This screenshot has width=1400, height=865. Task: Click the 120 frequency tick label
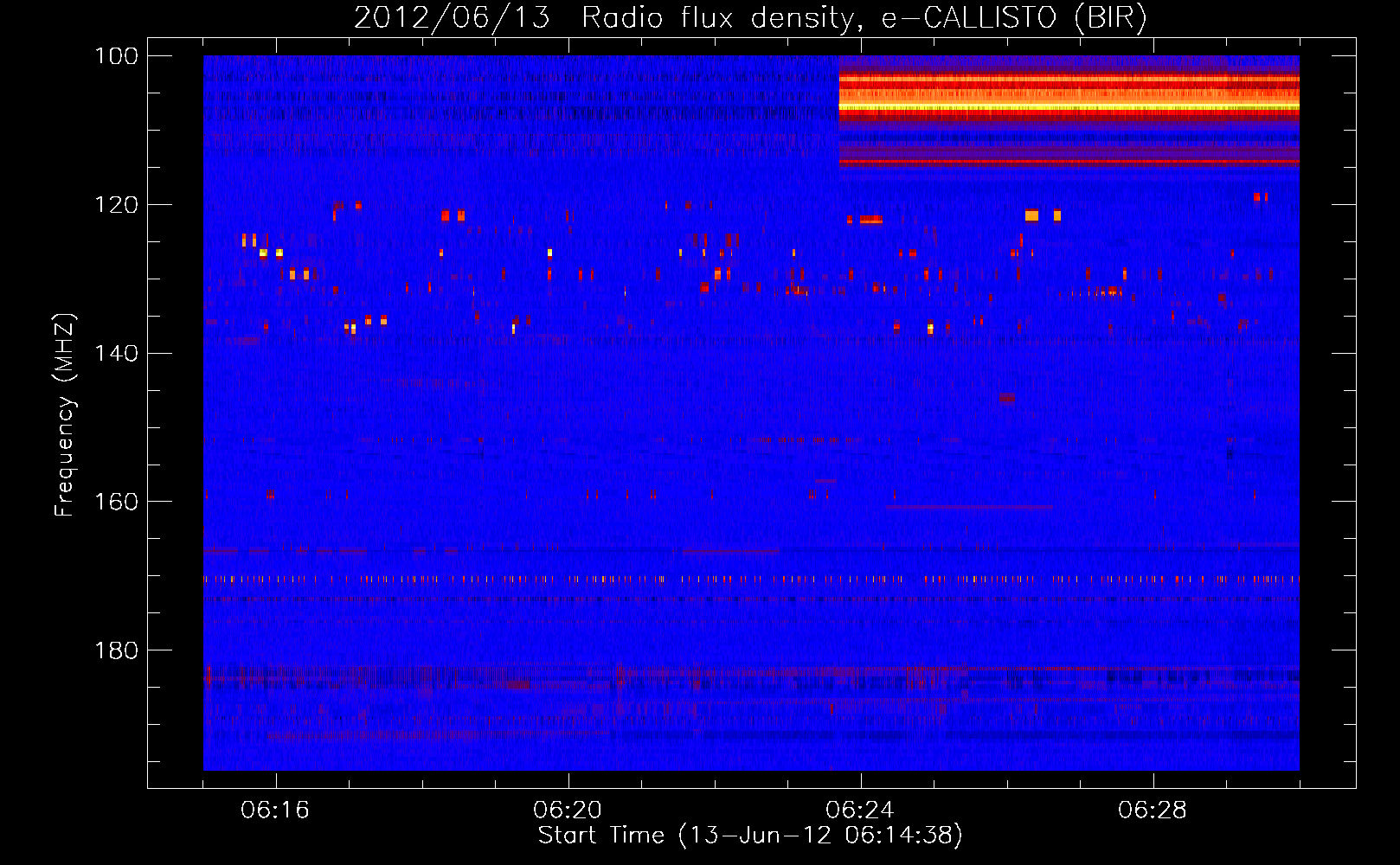116,205
